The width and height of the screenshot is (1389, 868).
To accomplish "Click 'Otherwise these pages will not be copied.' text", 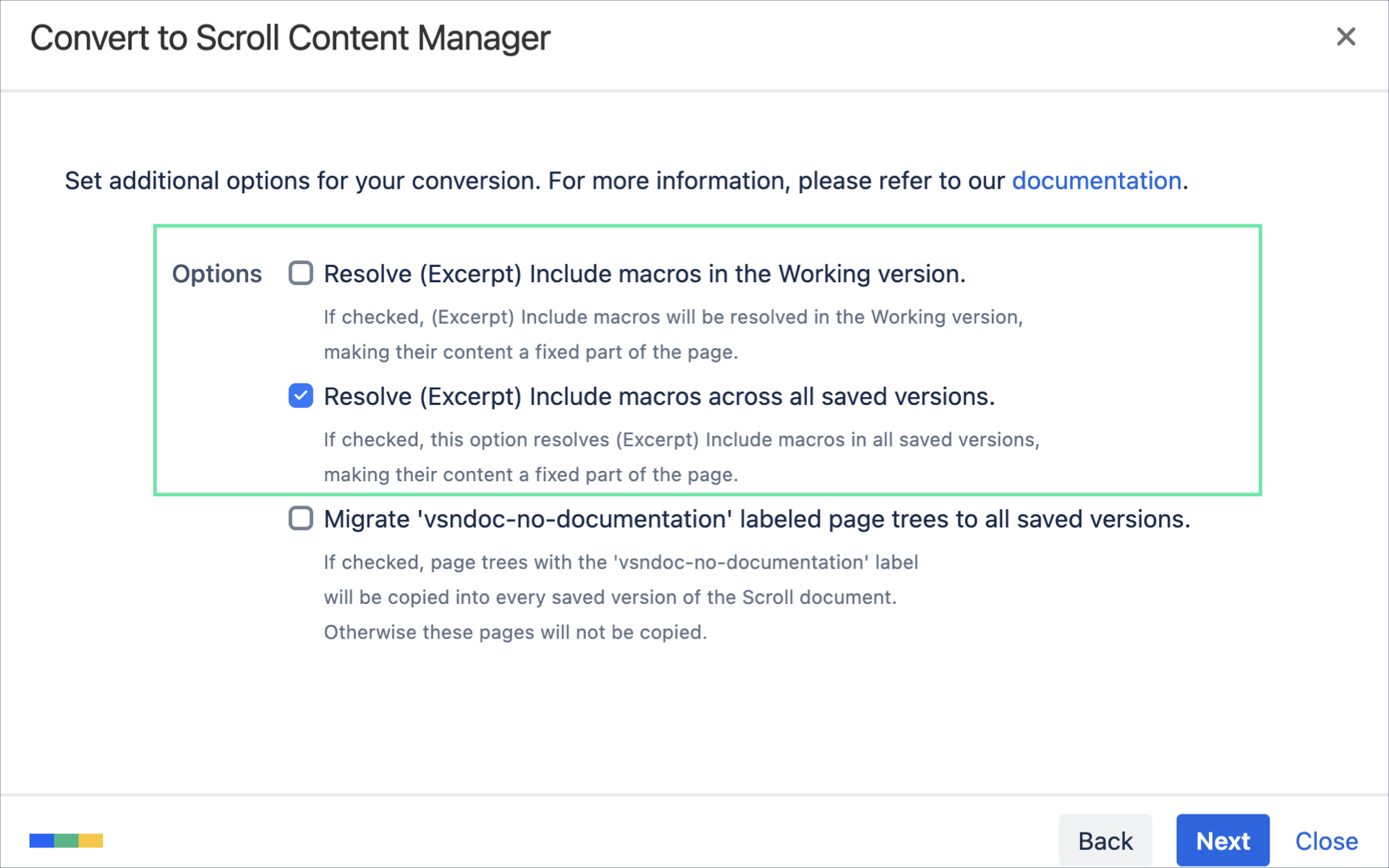I will (515, 632).
